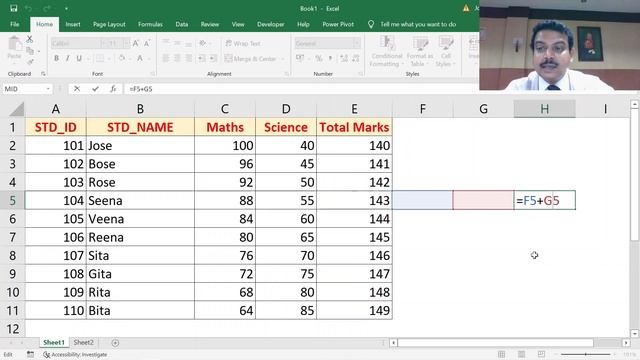
Task: Click the Increase Indent icon
Action: coord(213,58)
